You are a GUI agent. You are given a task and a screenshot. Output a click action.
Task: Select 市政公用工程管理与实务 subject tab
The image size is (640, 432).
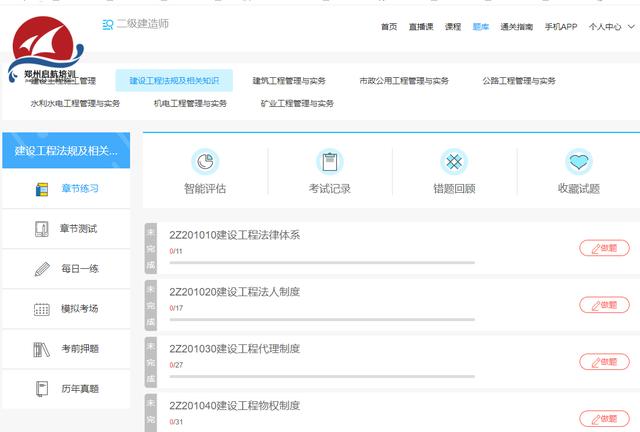tap(404, 81)
